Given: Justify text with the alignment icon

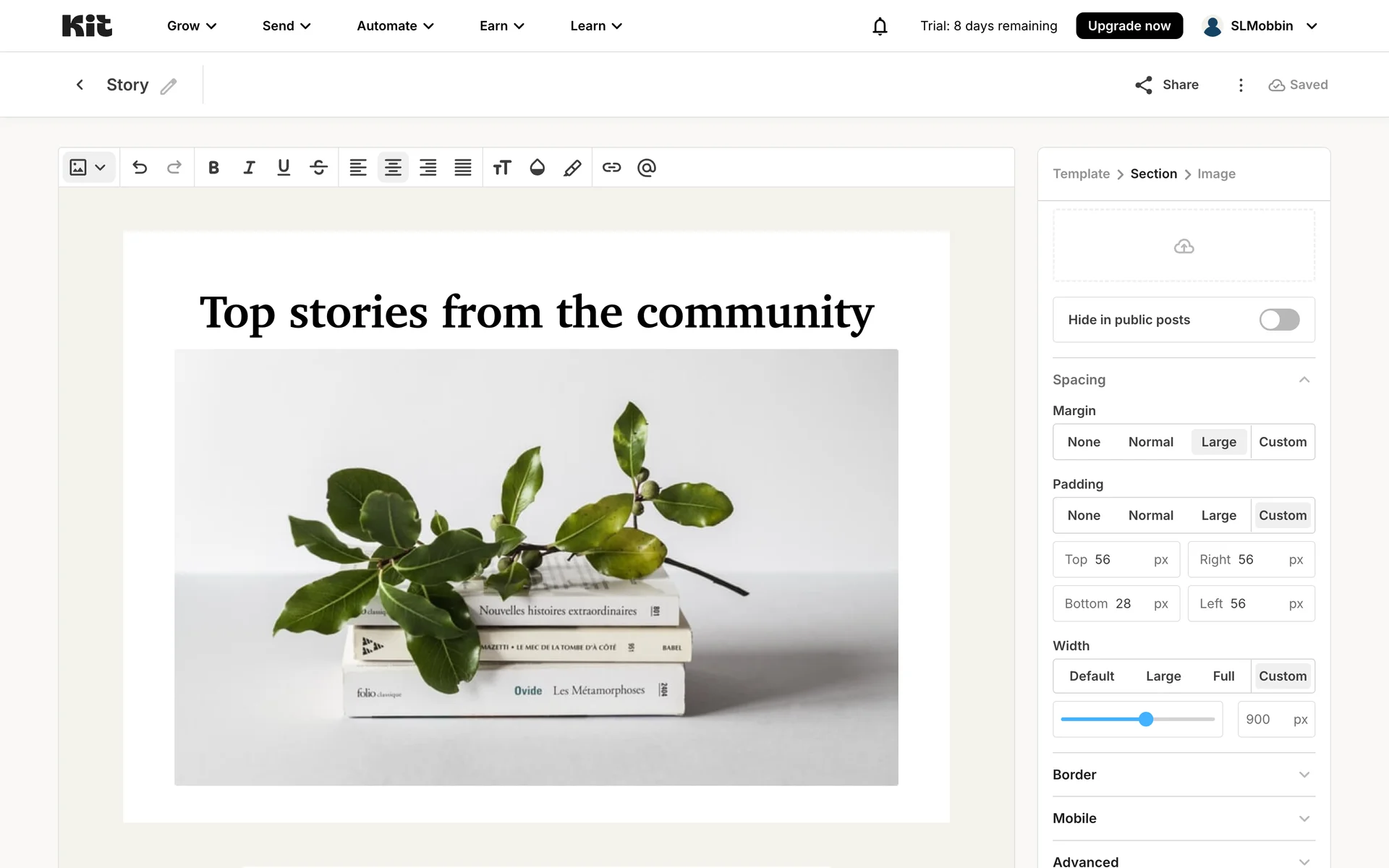Looking at the screenshot, I should [x=463, y=168].
